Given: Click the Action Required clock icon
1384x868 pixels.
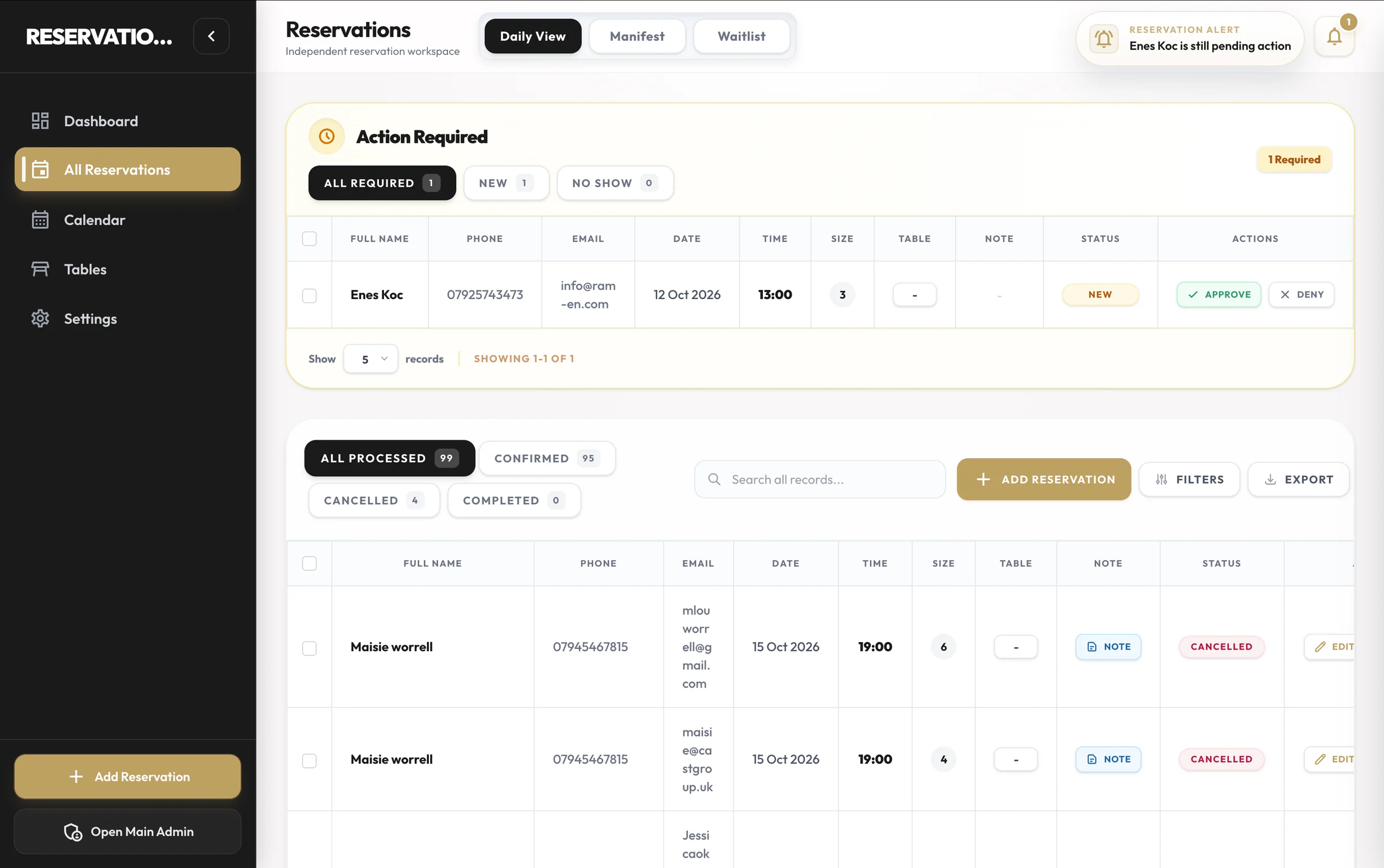Looking at the screenshot, I should (x=327, y=137).
